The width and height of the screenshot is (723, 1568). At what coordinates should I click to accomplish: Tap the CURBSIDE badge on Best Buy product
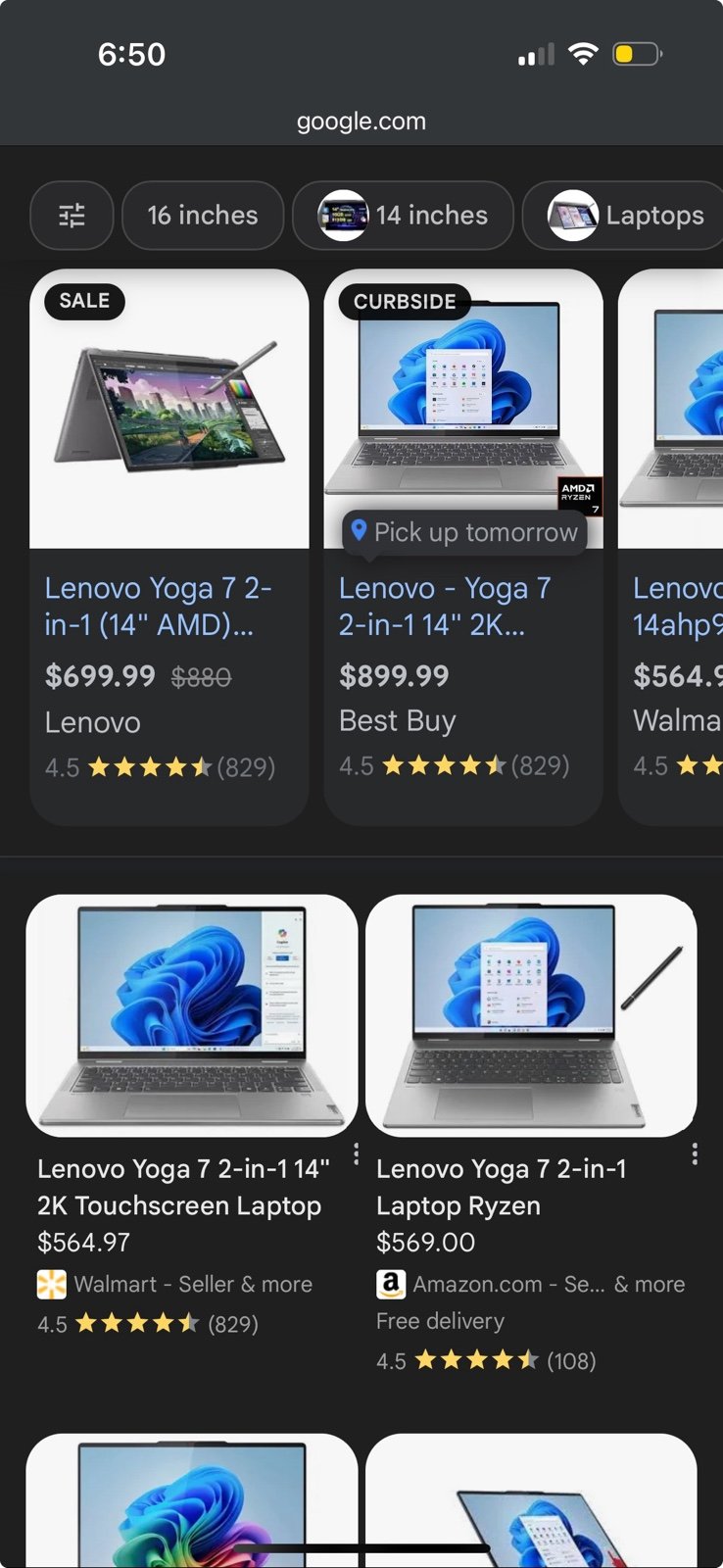(405, 302)
